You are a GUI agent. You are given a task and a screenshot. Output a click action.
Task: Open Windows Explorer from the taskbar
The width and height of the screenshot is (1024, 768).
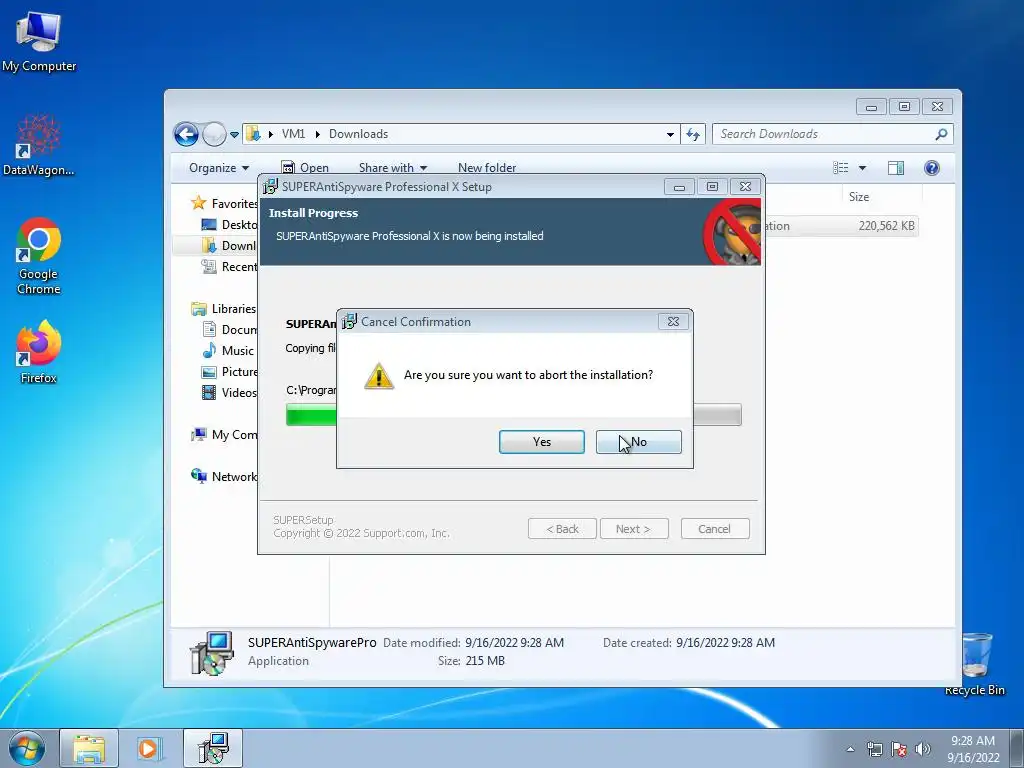(89, 748)
